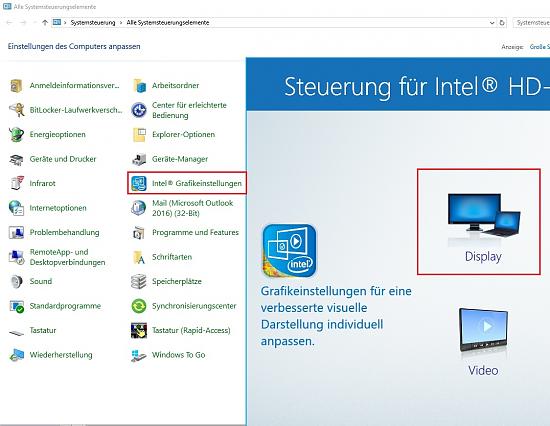This screenshot has height=426, width=550.
Task: Click the Explorer-Optionen icon
Action: 139,135
